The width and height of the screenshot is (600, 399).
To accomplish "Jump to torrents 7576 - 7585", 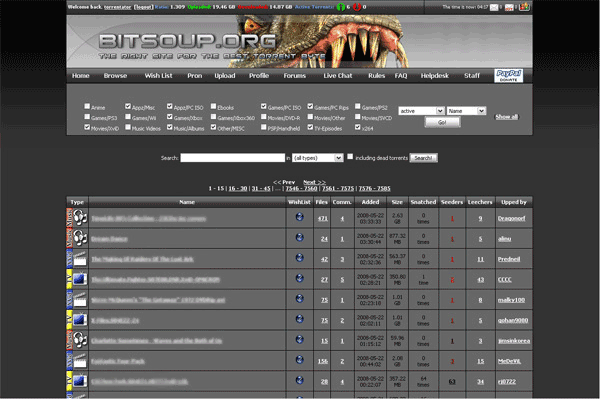I will (374, 189).
